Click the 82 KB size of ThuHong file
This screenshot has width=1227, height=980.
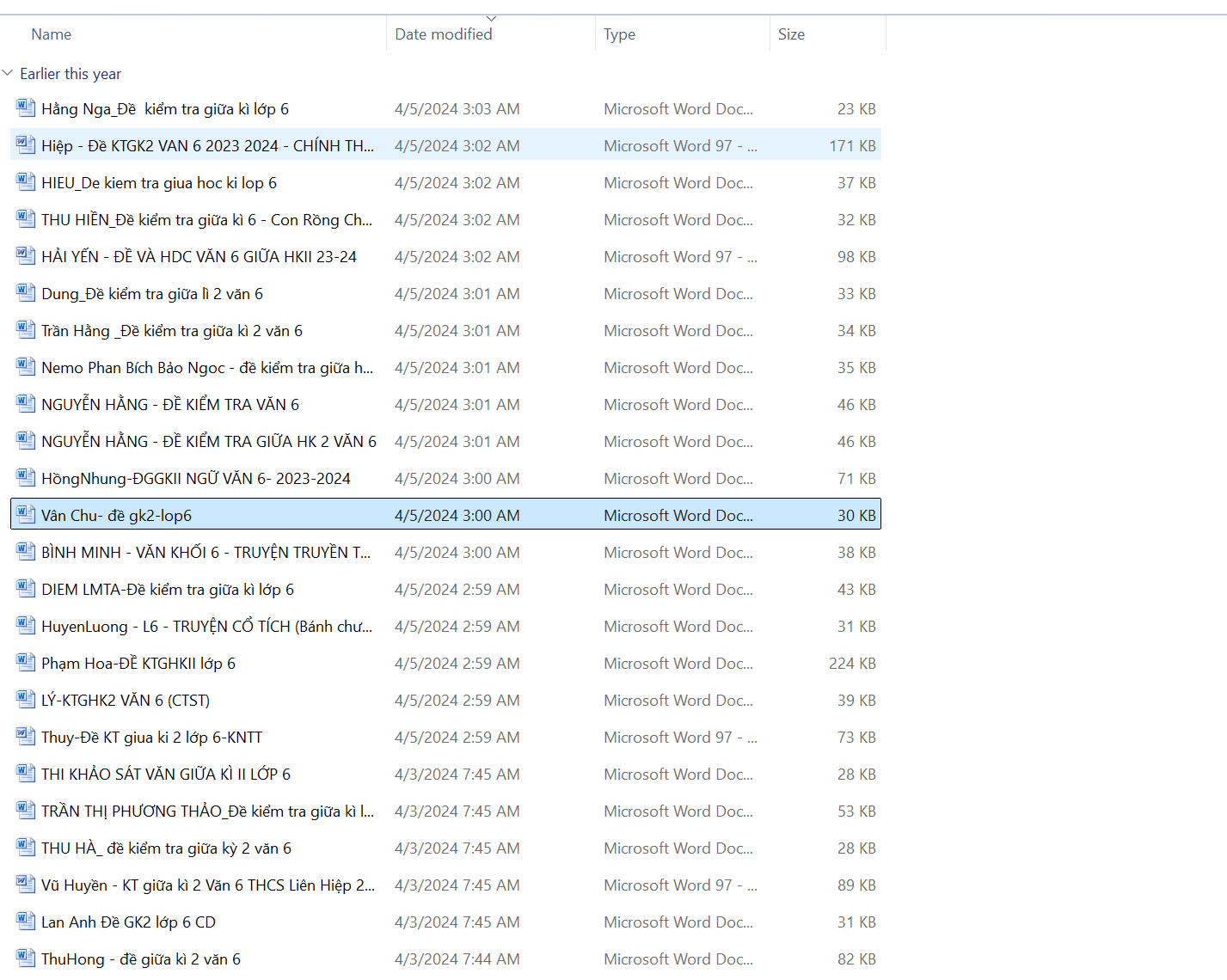coord(856,959)
